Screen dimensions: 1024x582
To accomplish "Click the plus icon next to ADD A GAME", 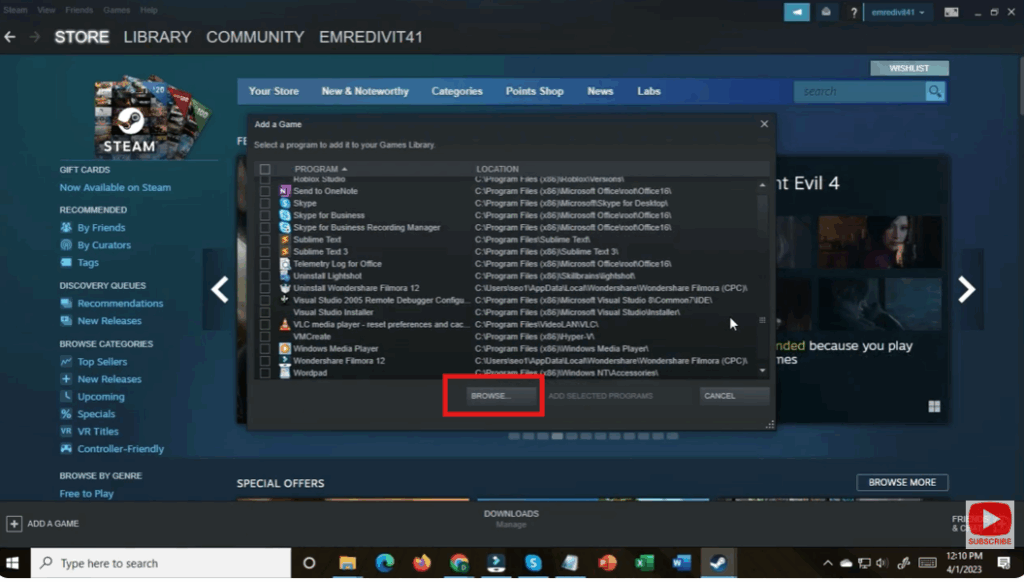I will [x=12, y=523].
